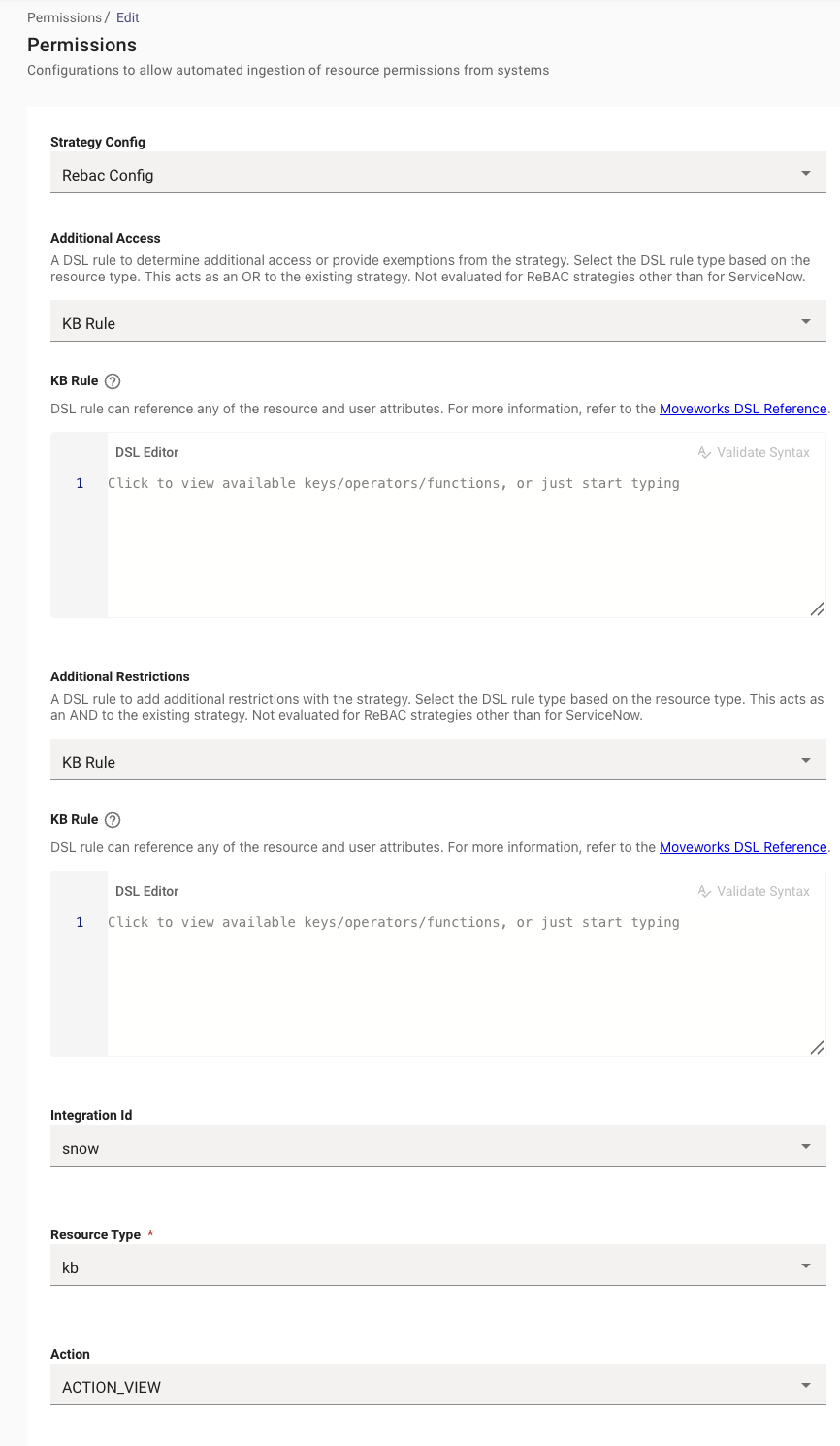This screenshot has height=1446, width=840.
Task: Click the help icon beside second KB Rule
Action: coord(113,820)
